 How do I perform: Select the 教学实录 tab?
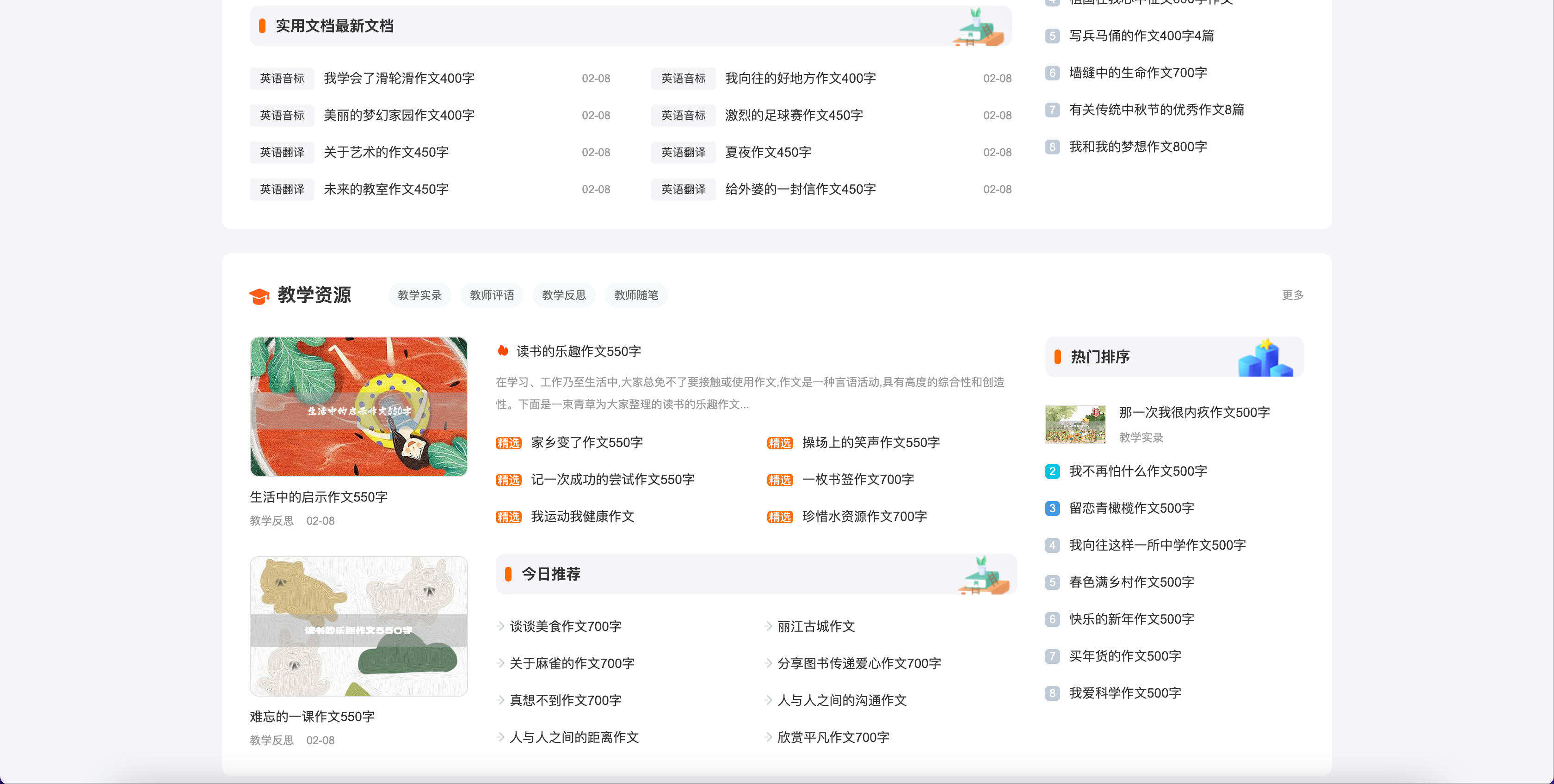pyautogui.click(x=419, y=295)
